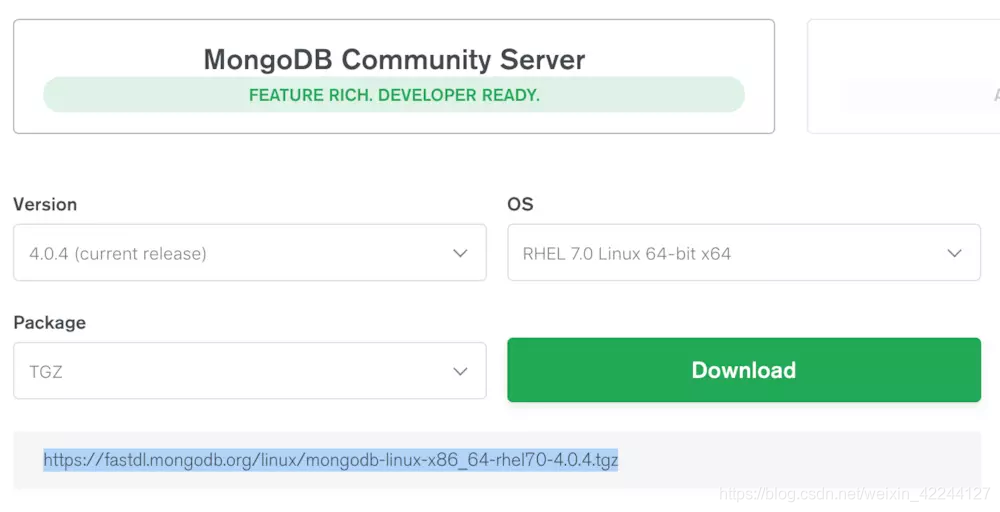Screen dimensions: 1000x512
Task: Click the Version label
Action: pyautogui.click(x=45, y=204)
